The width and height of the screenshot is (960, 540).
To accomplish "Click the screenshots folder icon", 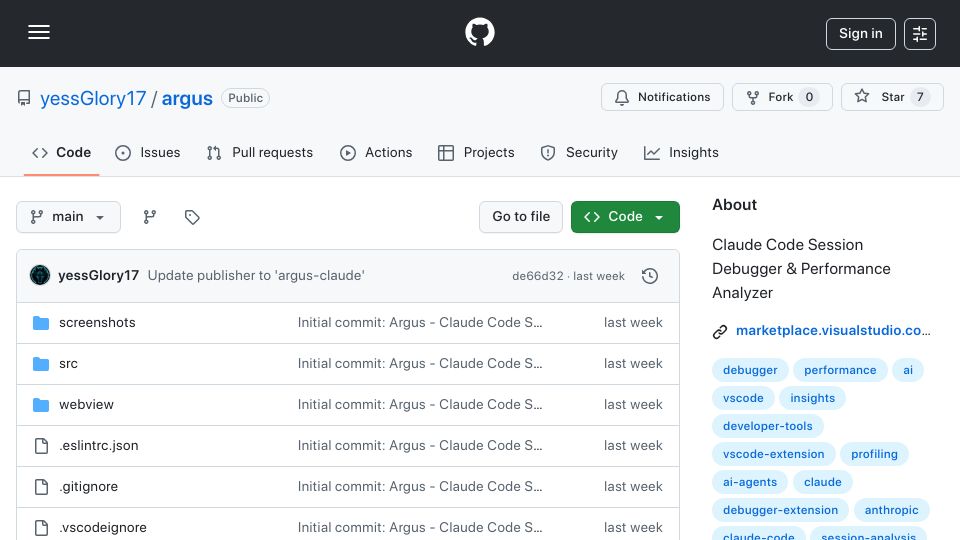I will tap(41, 323).
